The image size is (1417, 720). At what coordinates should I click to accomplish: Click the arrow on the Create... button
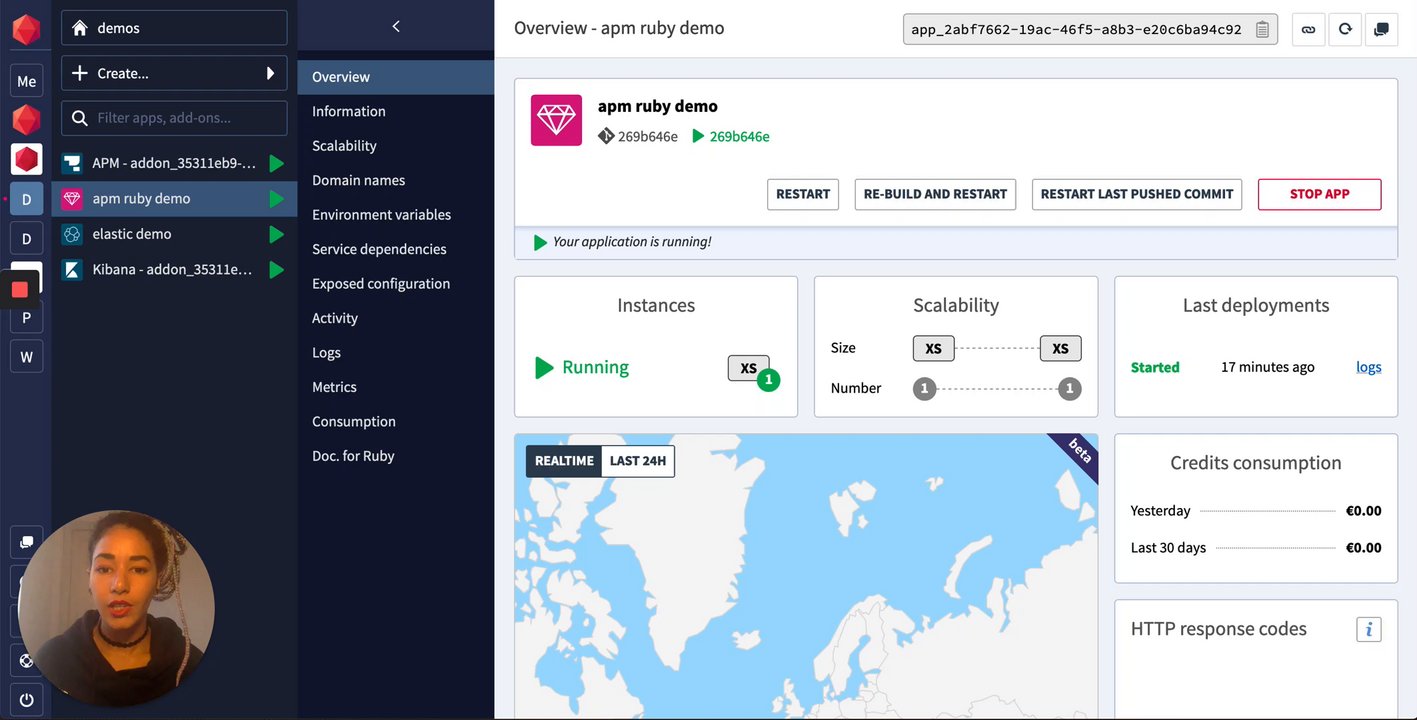[x=270, y=73]
